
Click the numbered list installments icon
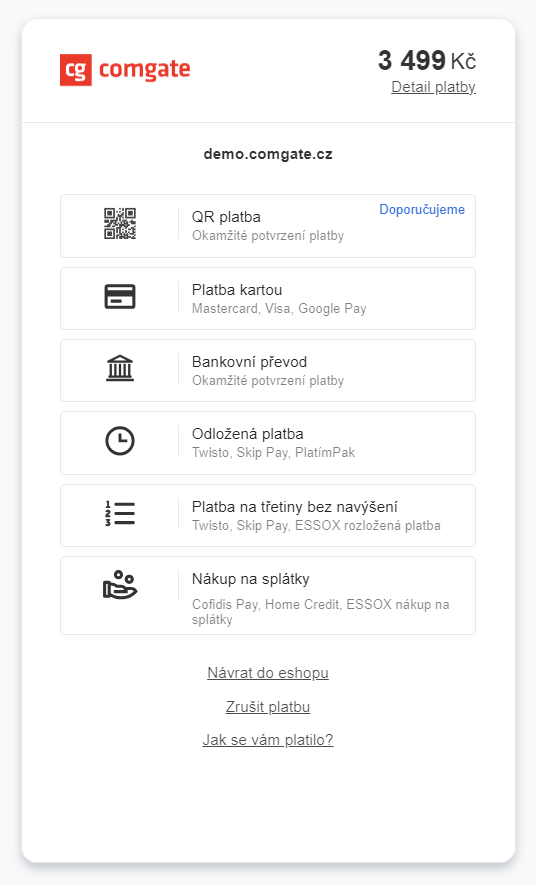click(x=120, y=514)
